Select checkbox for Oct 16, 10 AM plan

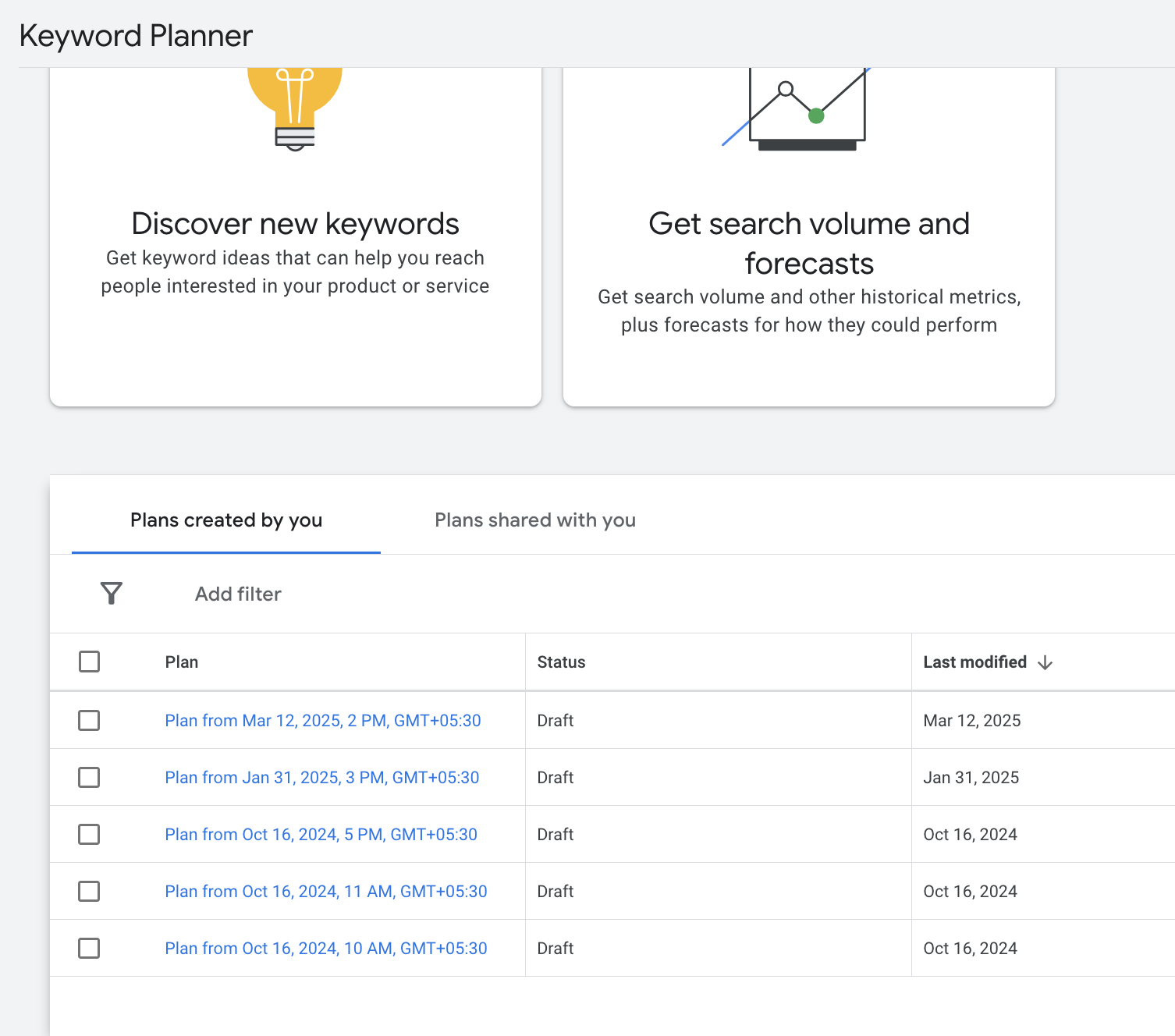90,948
